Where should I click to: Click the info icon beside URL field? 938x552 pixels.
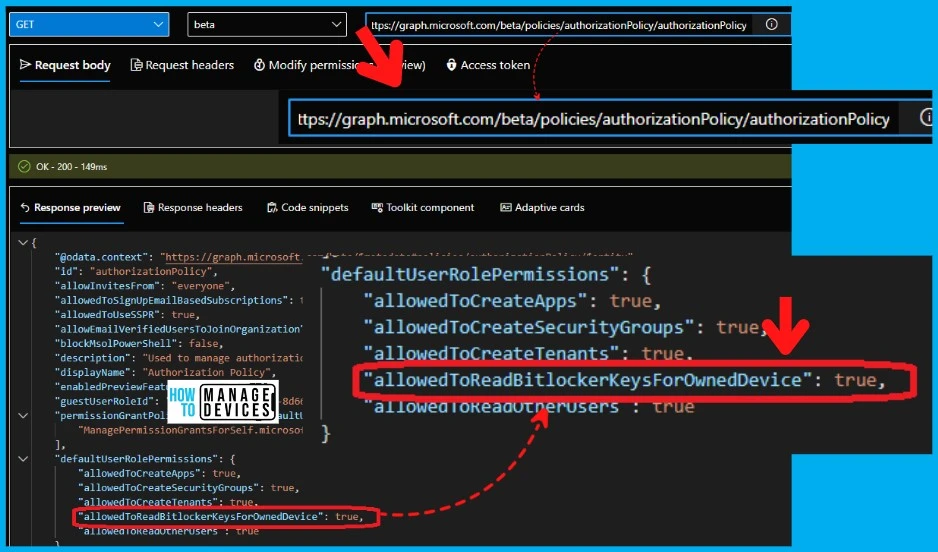772,25
